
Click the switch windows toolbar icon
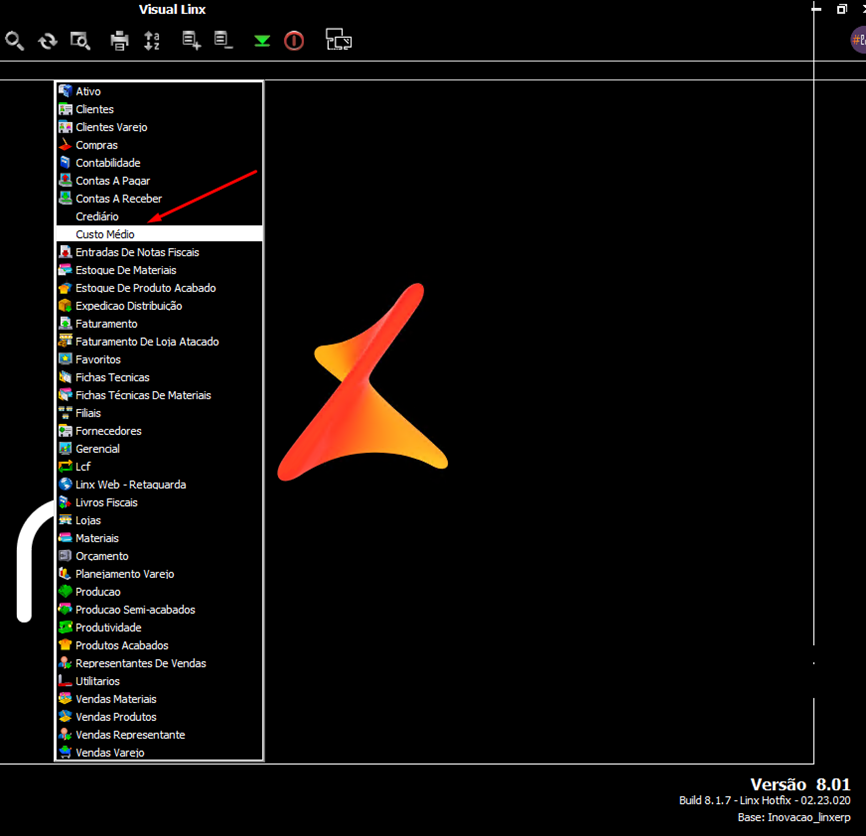coord(339,40)
